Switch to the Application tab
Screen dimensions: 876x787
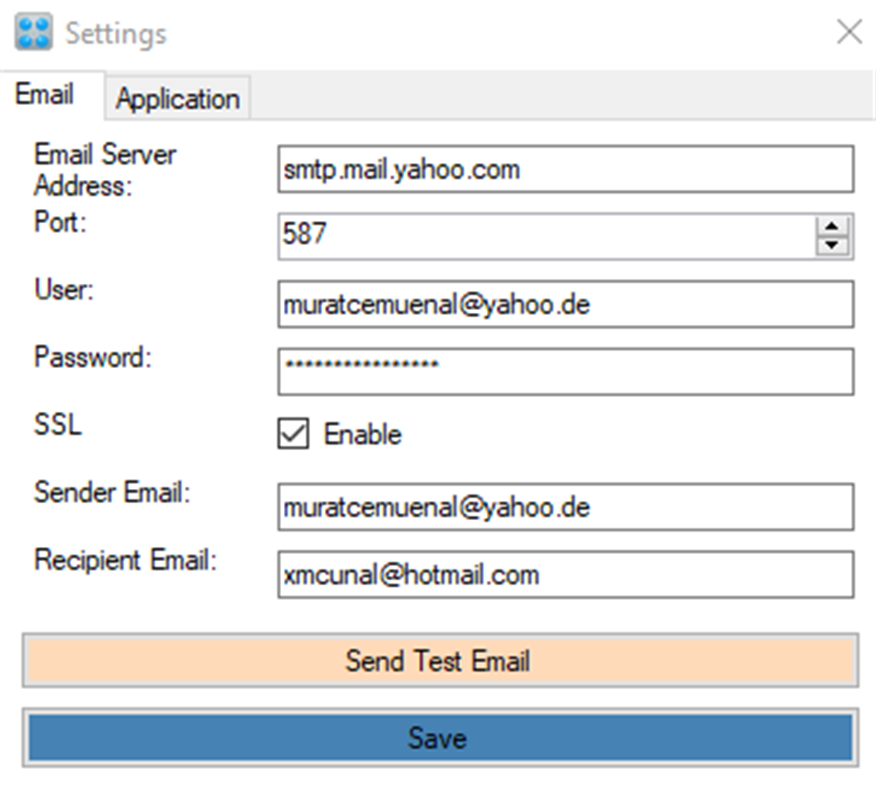pos(177,99)
